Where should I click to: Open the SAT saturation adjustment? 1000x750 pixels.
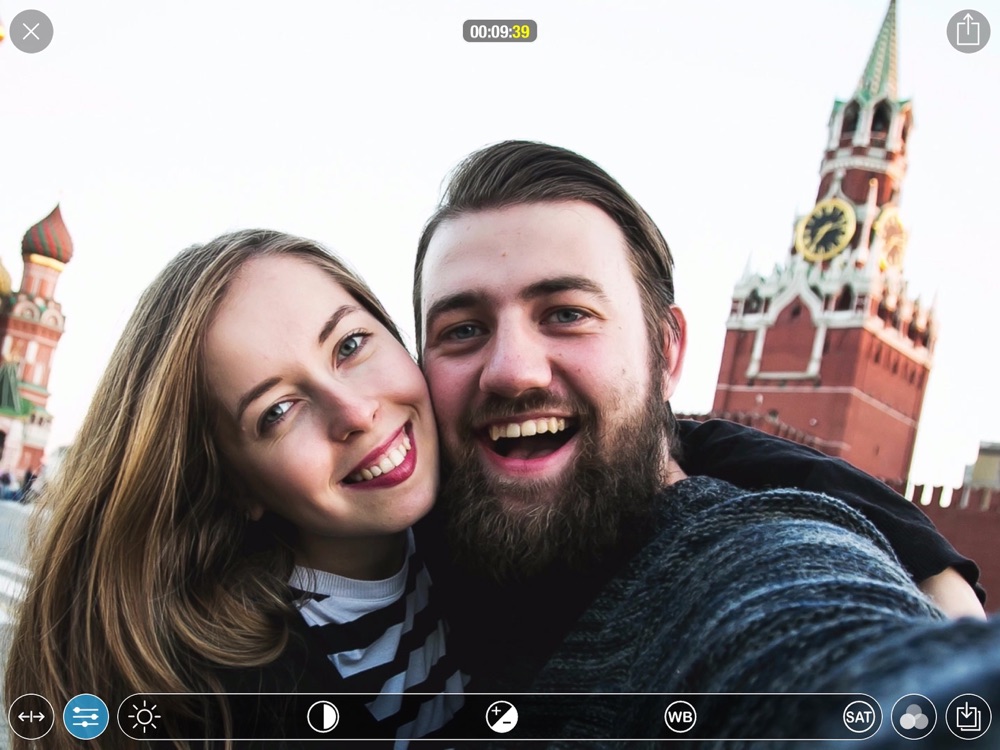tap(858, 717)
